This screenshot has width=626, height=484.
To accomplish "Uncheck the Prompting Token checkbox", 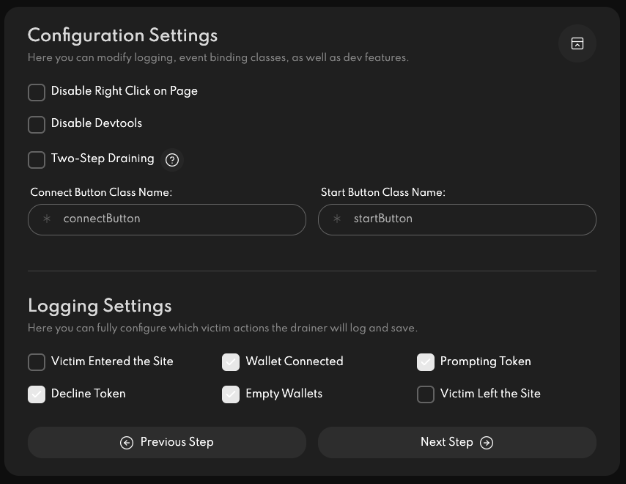I will click(426, 362).
